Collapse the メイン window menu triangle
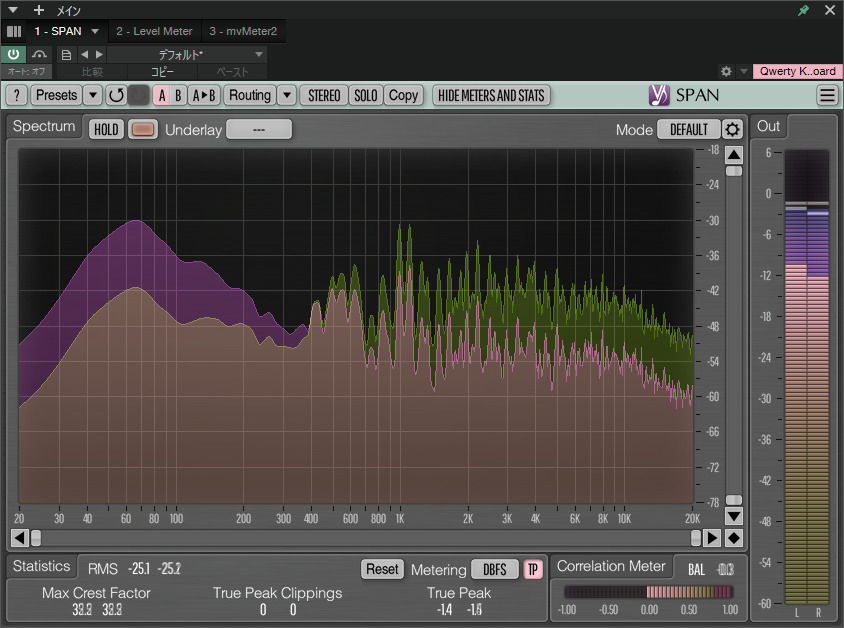This screenshot has height=628, width=844. (x=13, y=10)
